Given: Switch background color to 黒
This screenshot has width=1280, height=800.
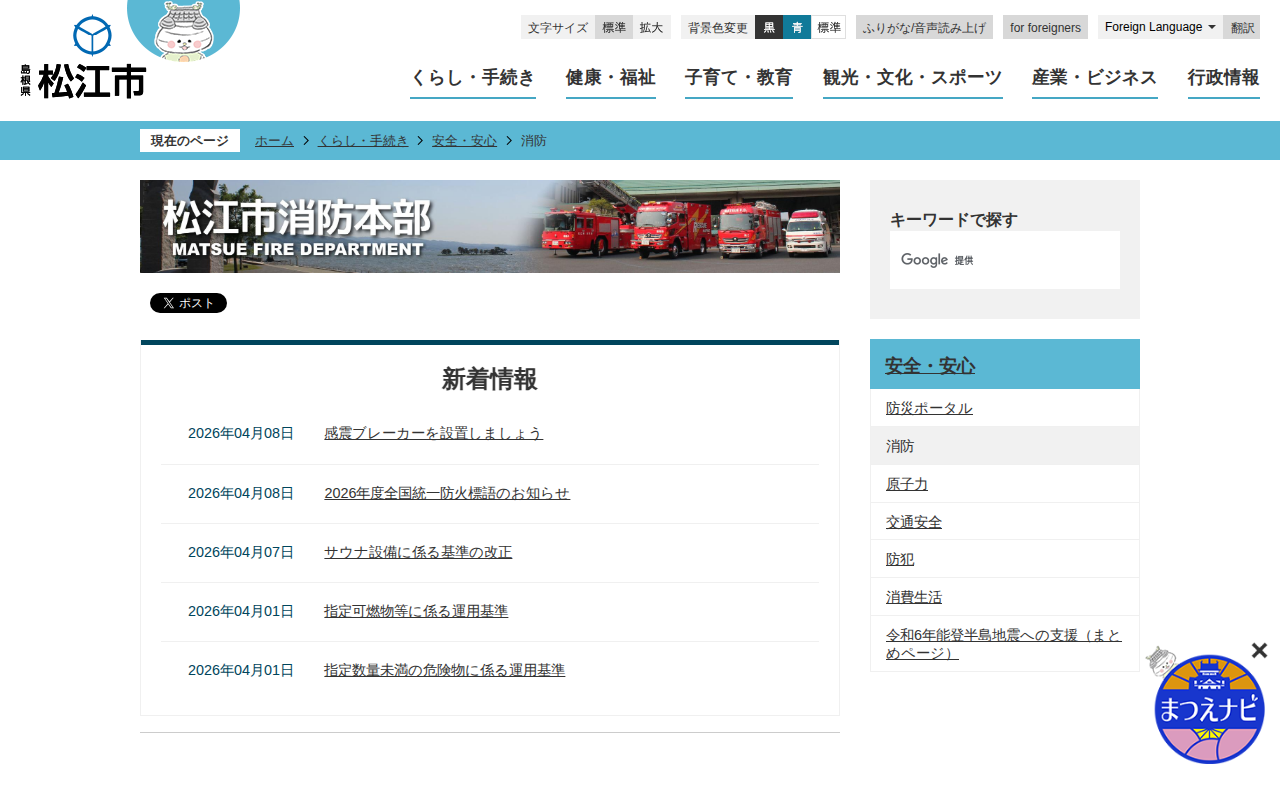Looking at the screenshot, I should 769,27.
